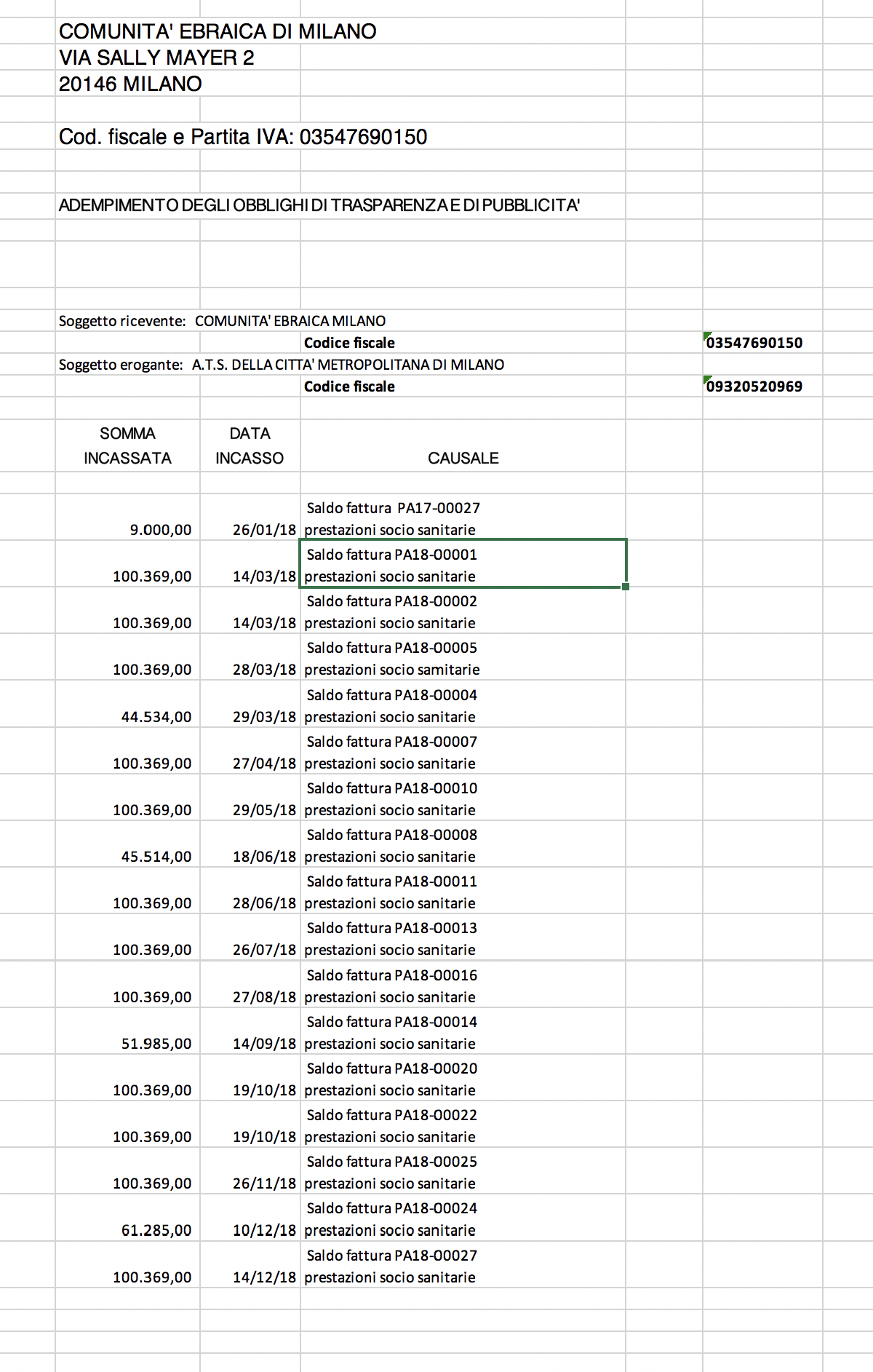Click the Cod. fiscale e Partita IVA cell

pyautogui.click(x=243, y=137)
